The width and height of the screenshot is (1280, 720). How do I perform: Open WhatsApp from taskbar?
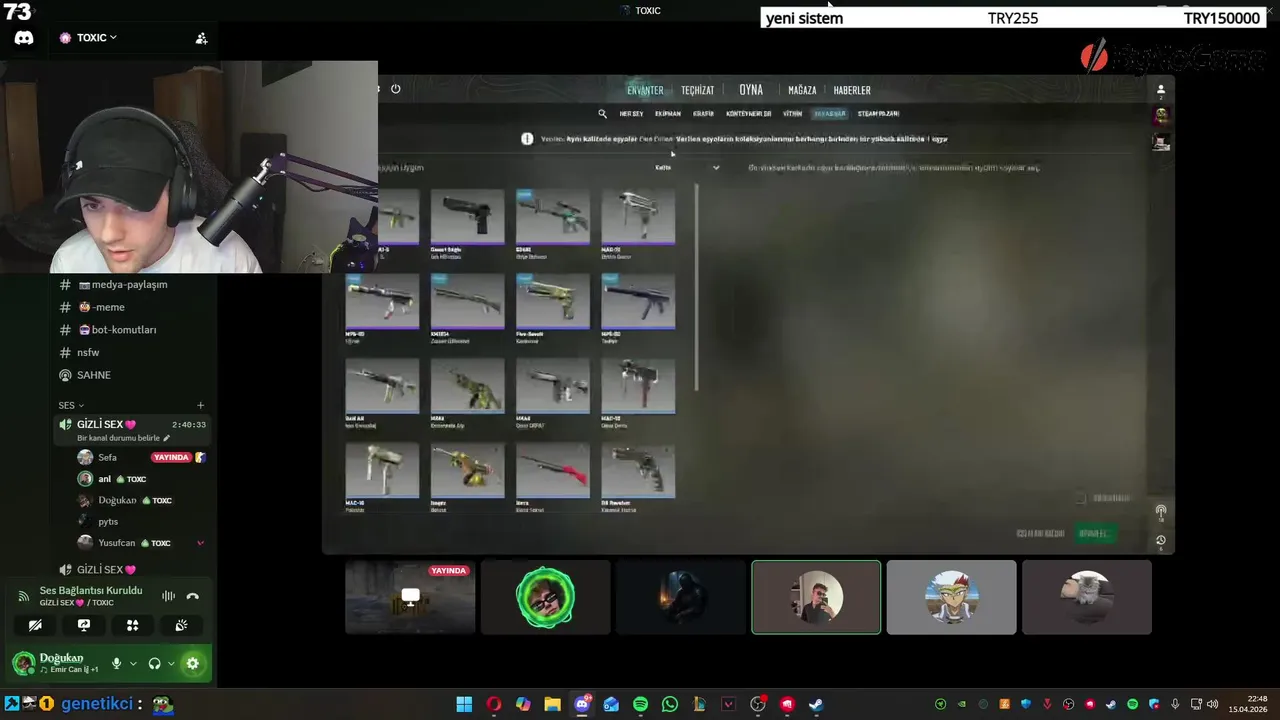click(670, 704)
